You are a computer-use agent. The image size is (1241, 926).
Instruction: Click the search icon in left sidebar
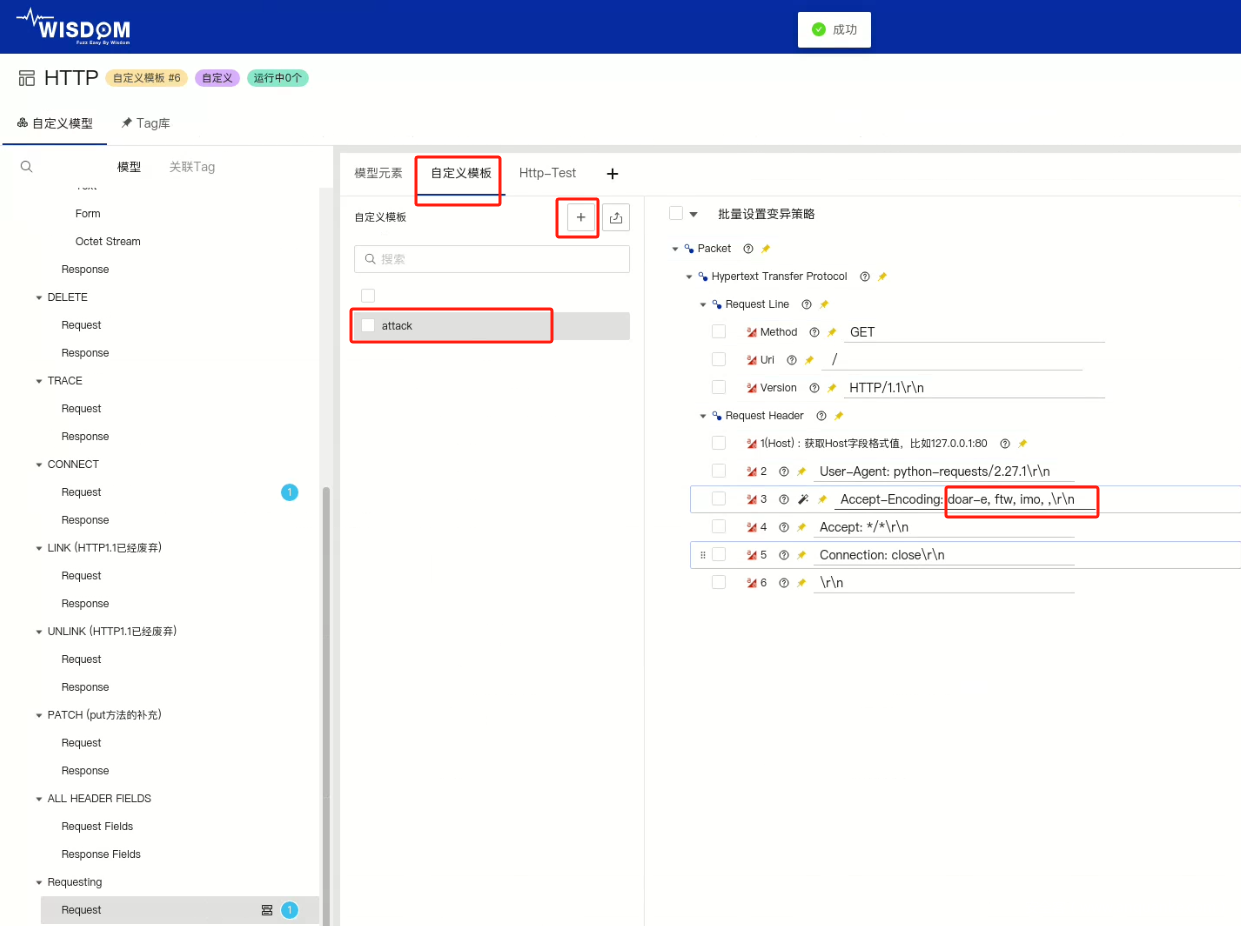point(27,167)
